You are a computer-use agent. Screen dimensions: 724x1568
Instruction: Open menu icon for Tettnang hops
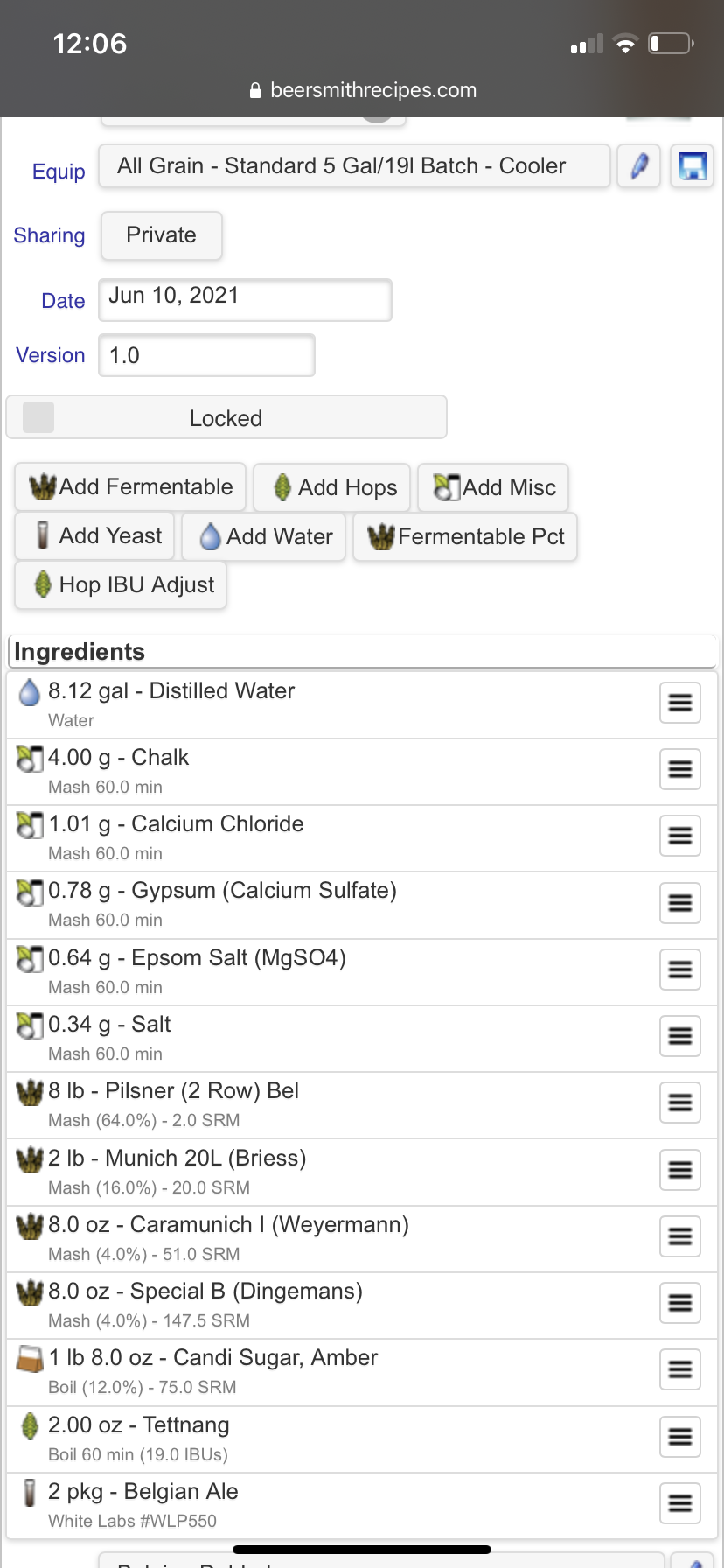(x=680, y=1437)
